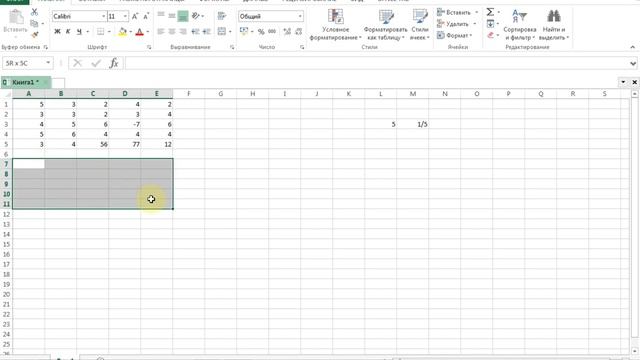Click the Copy icon in clipboard group
This screenshot has width=640, height=360.
34,24
